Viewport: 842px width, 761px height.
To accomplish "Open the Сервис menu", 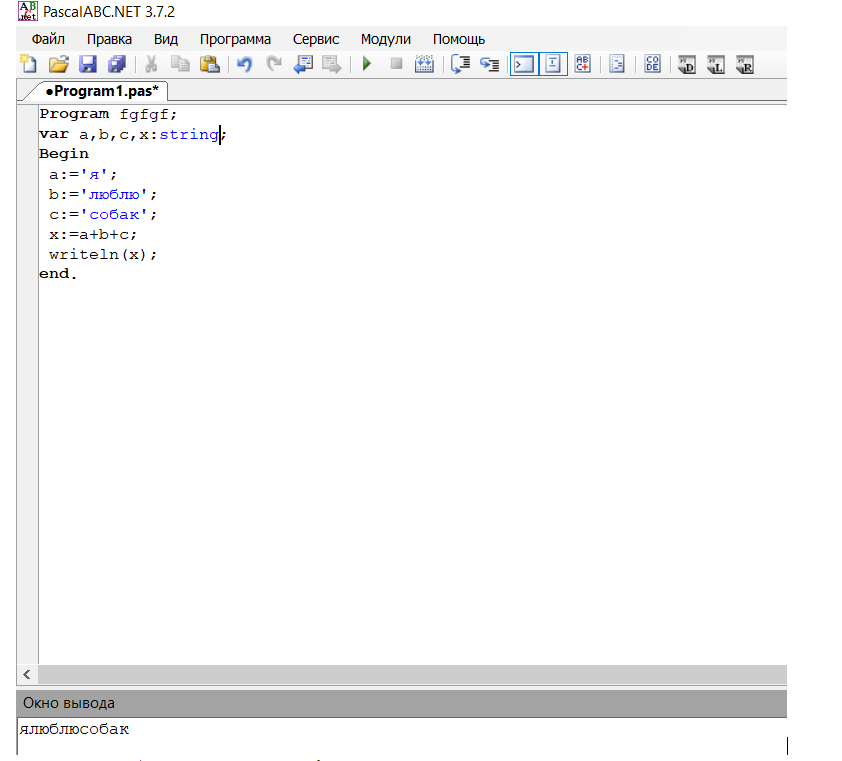I will [316, 39].
